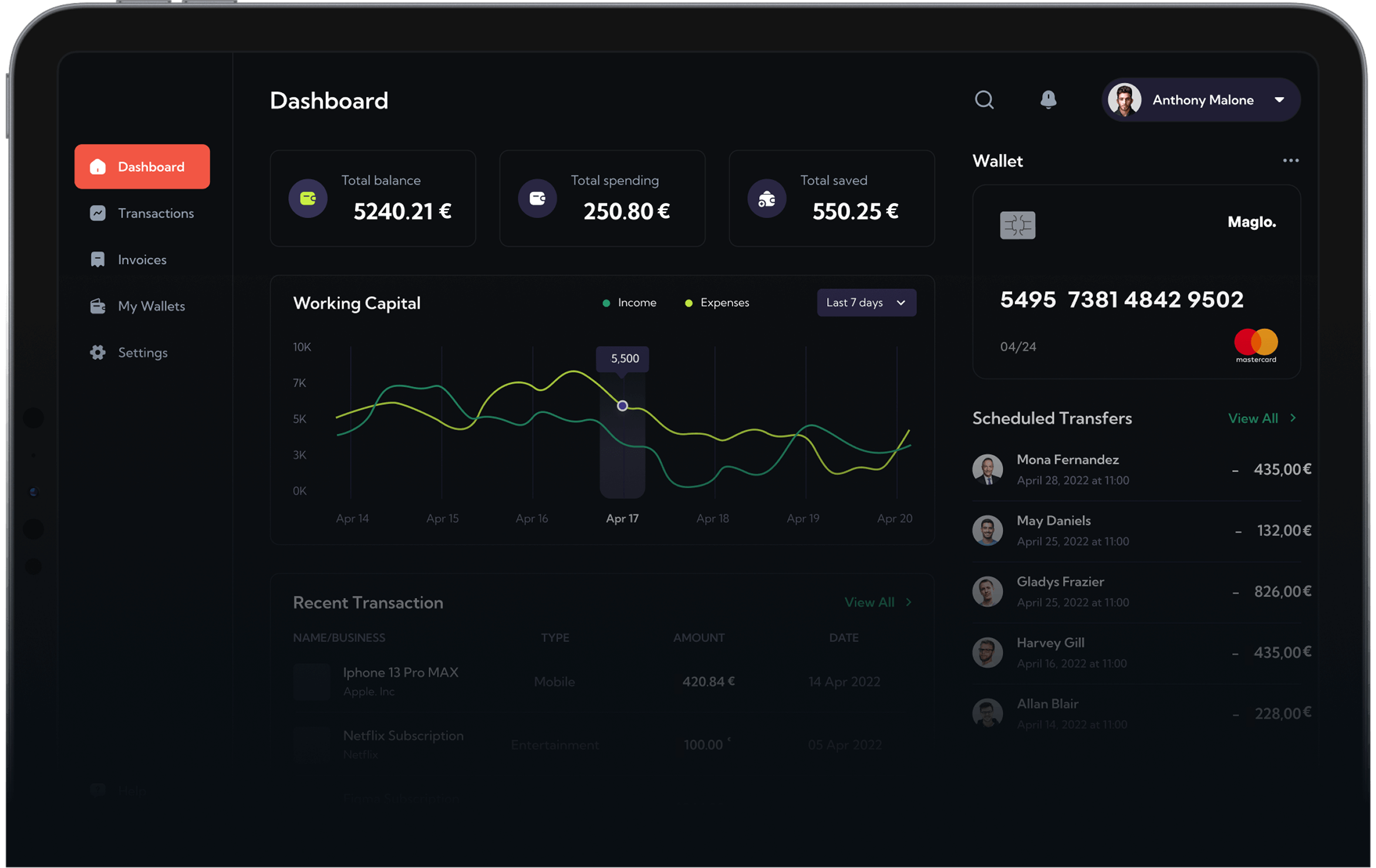Viewport: 1376px width, 868px height.
Task: Open Wallet three-dot options menu
Action: [1290, 160]
